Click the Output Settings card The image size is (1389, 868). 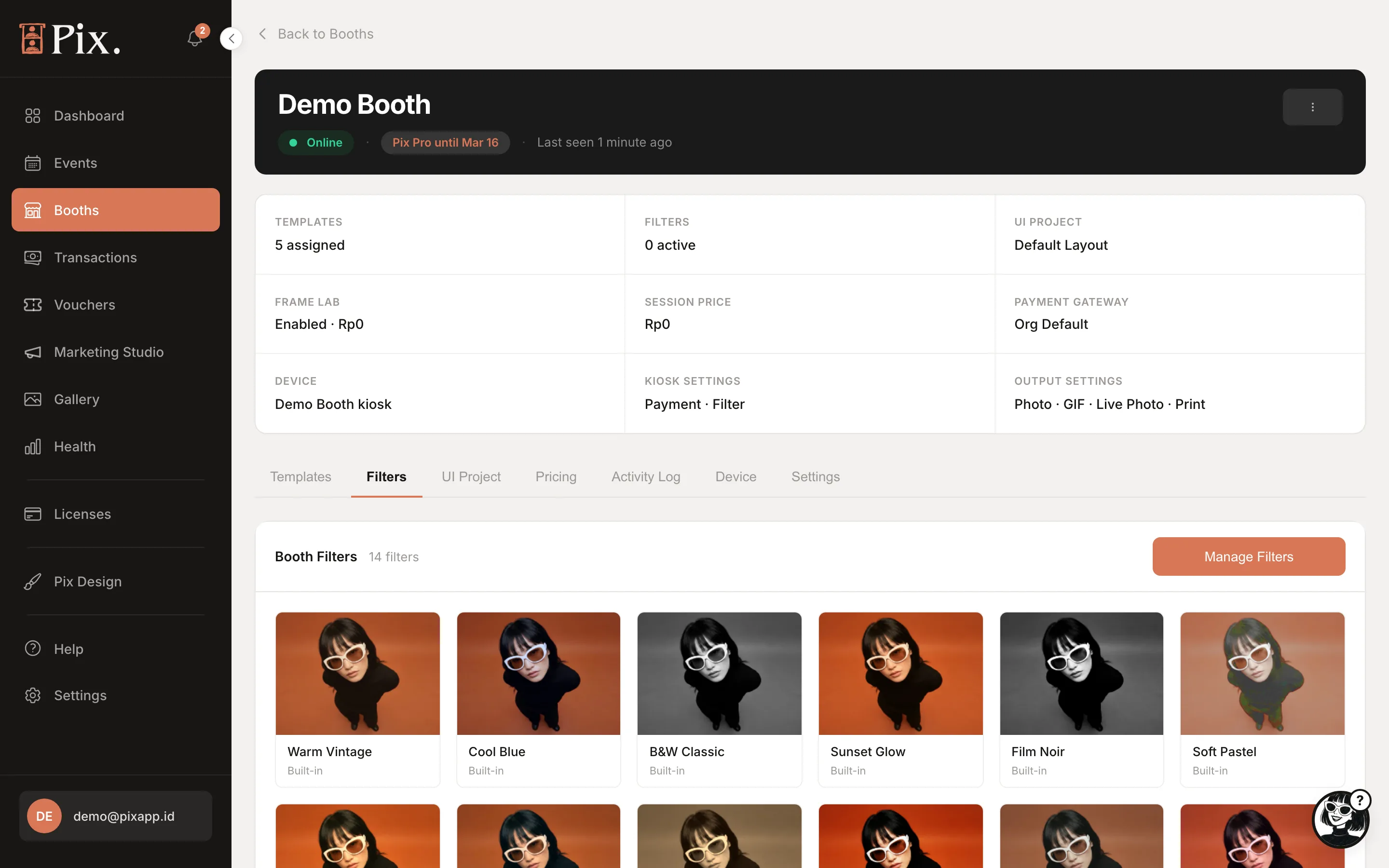[1180, 393]
